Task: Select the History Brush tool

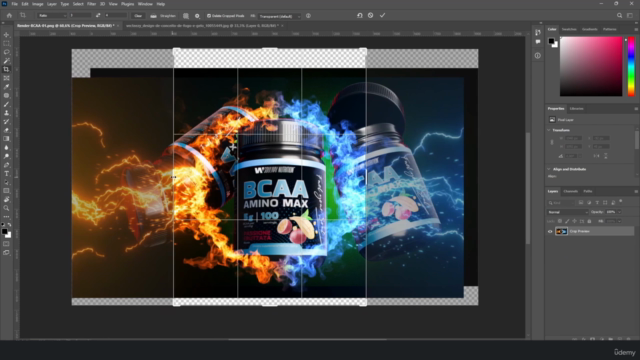Action: (x=6, y=122)
